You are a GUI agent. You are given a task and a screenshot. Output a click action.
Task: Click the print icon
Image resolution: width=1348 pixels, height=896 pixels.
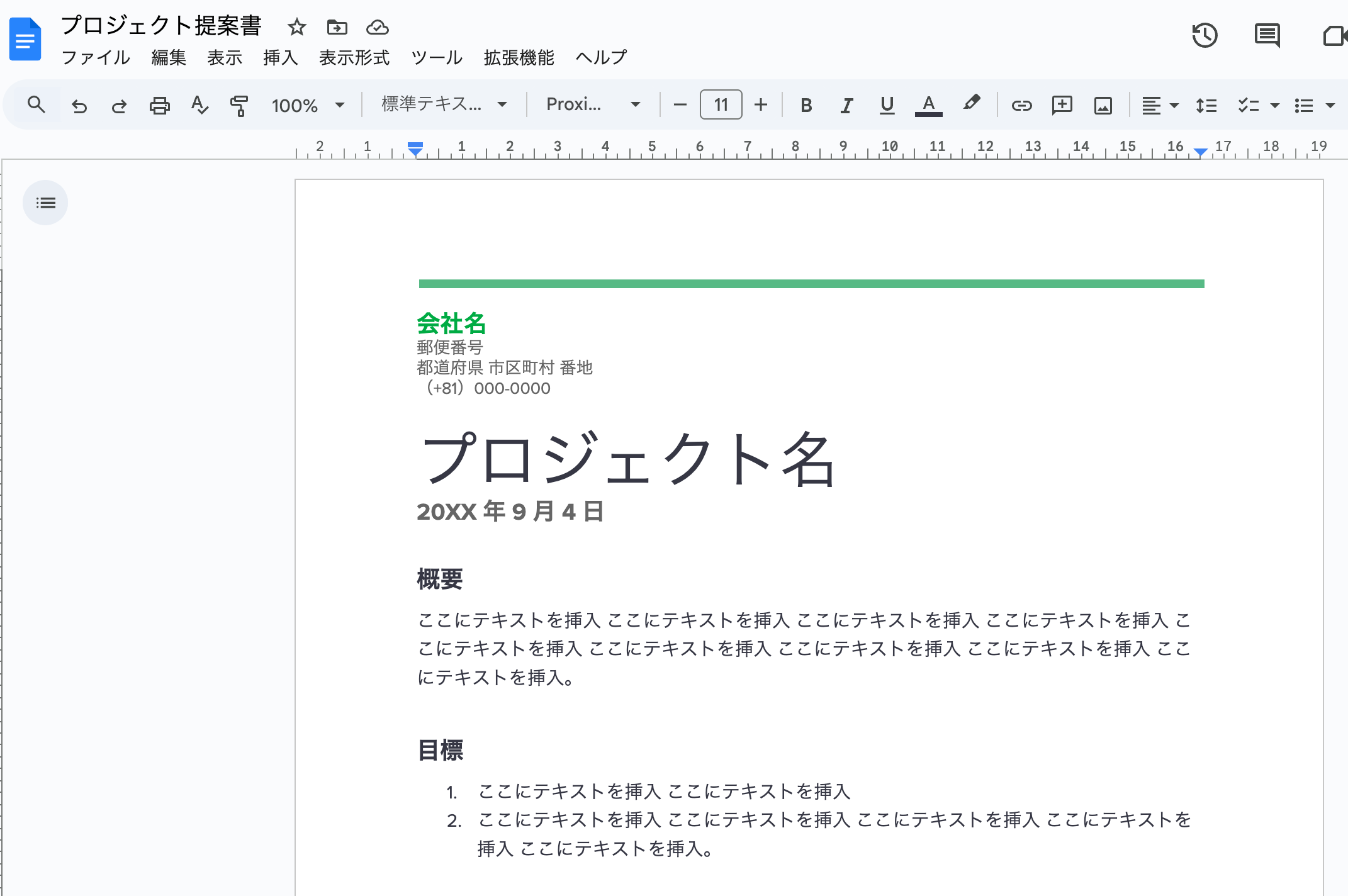[159, 105]
